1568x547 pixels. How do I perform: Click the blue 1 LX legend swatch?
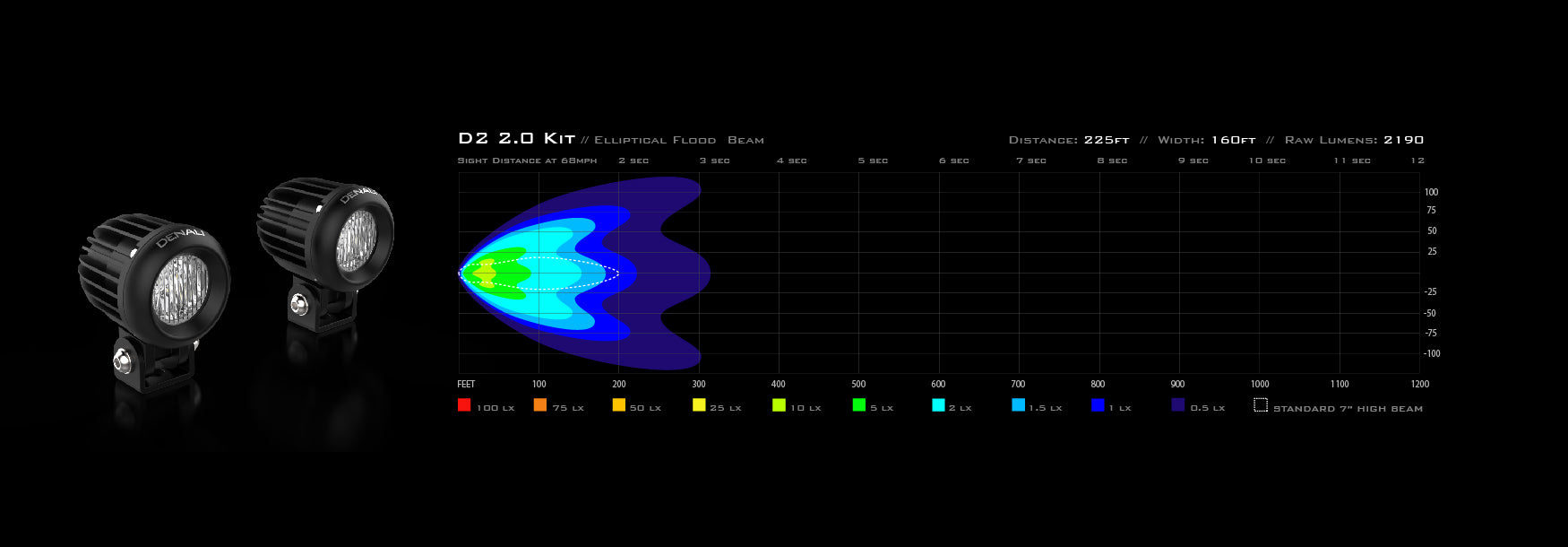pos(1098,405)
